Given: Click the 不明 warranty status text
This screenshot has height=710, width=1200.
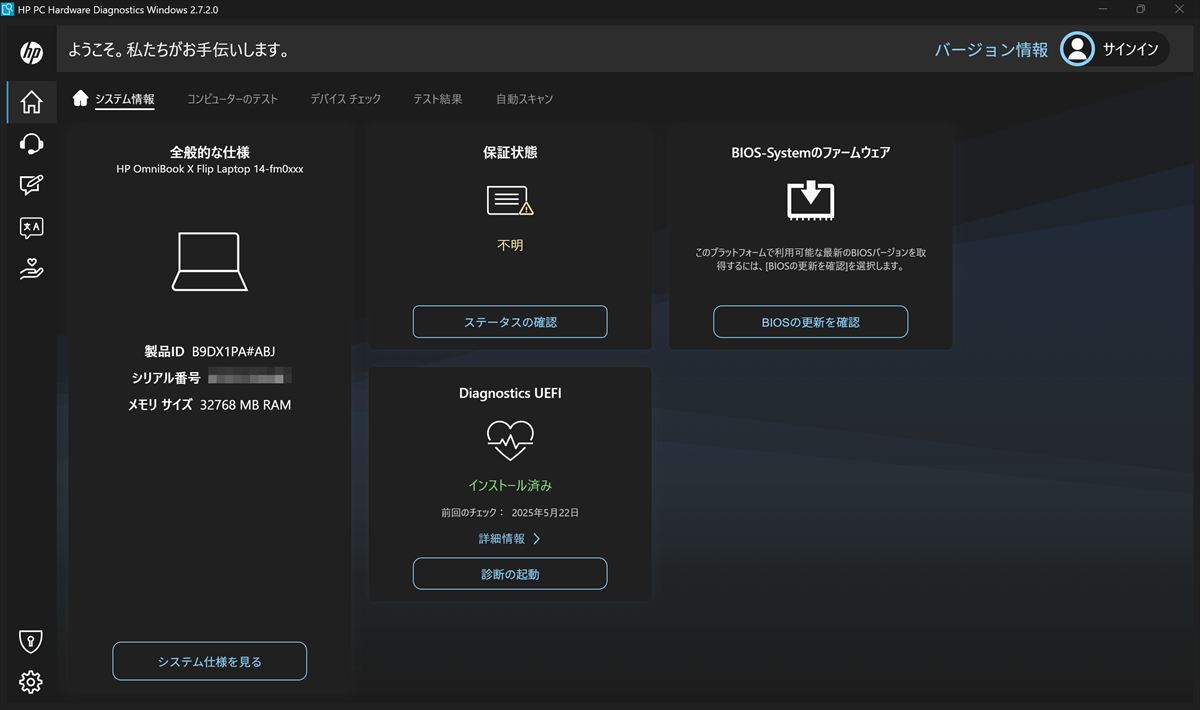Looking at the screenshot, I should (510, 245).
